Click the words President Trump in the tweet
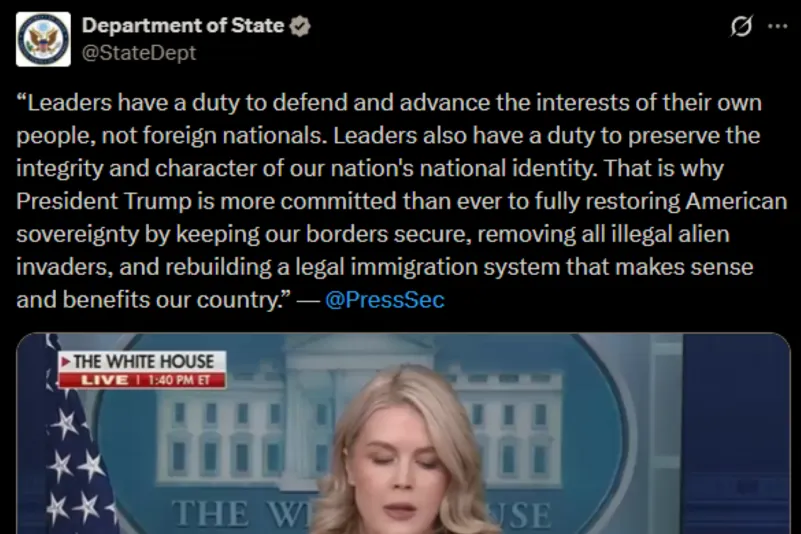801x534 pixels. tap(103, 201)
